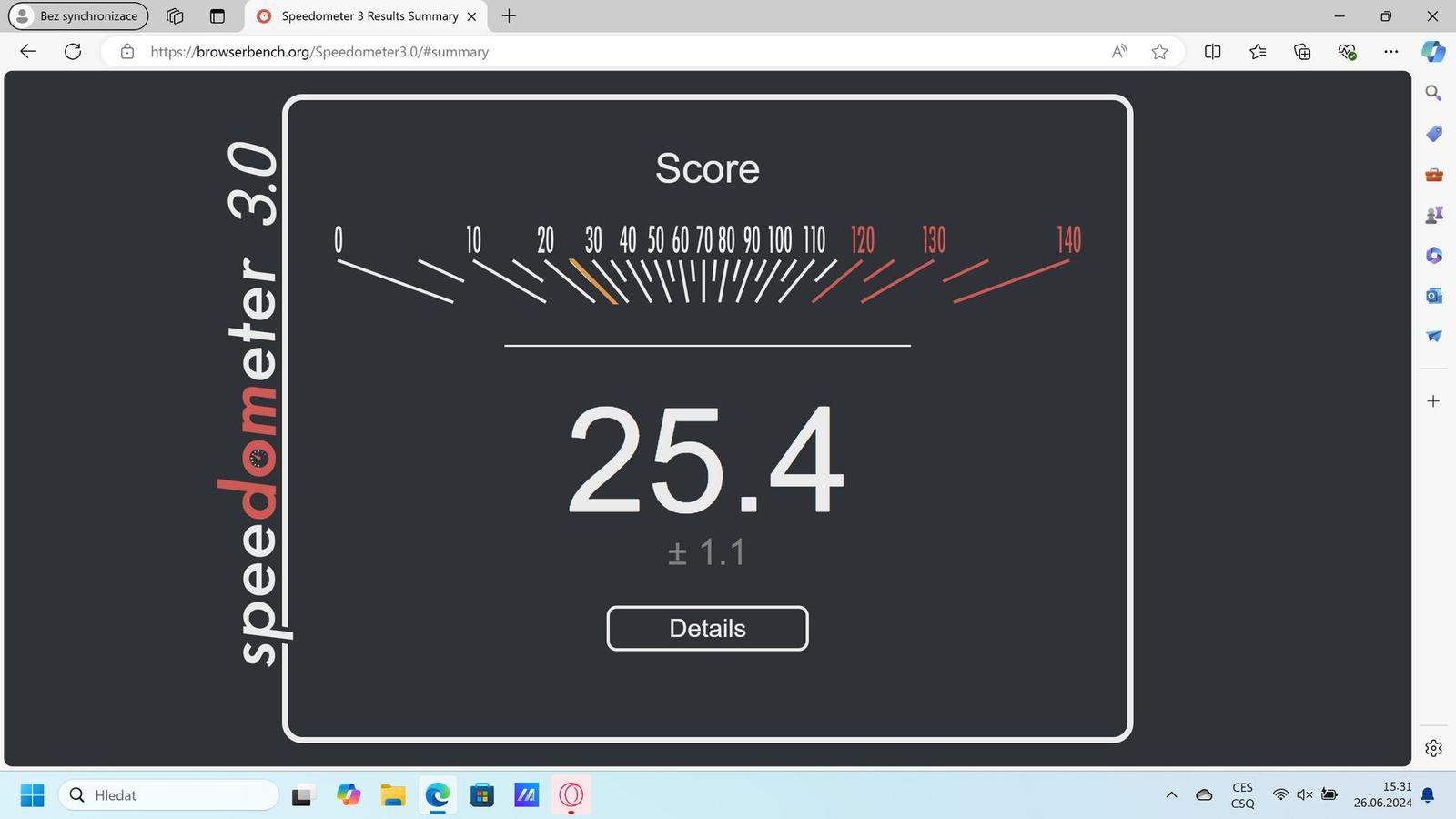1456x819 pixels.
Task: Open the Details button for benchmark results
Action: tap(707, 628)
